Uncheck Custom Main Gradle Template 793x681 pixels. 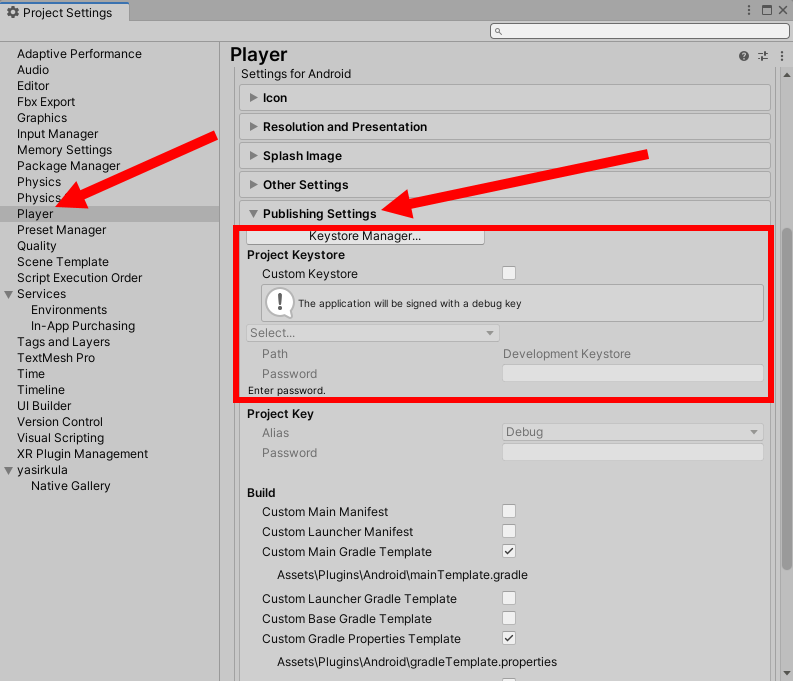509,551
